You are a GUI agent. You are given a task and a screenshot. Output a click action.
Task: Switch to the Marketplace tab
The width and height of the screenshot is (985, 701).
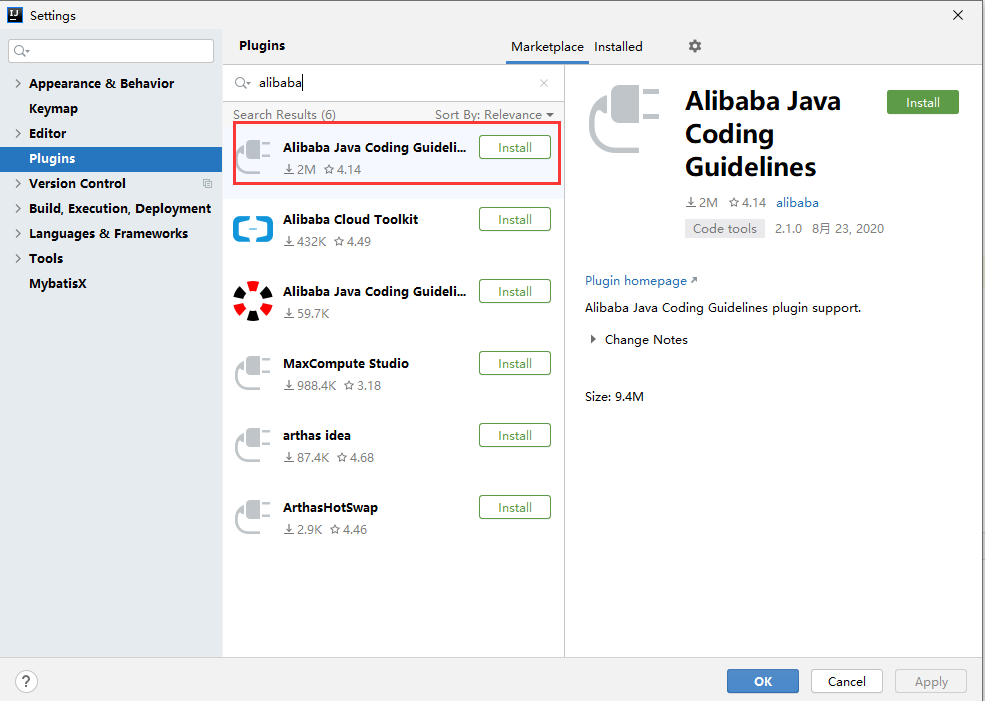pyautogui.click(x=547, y=46)
